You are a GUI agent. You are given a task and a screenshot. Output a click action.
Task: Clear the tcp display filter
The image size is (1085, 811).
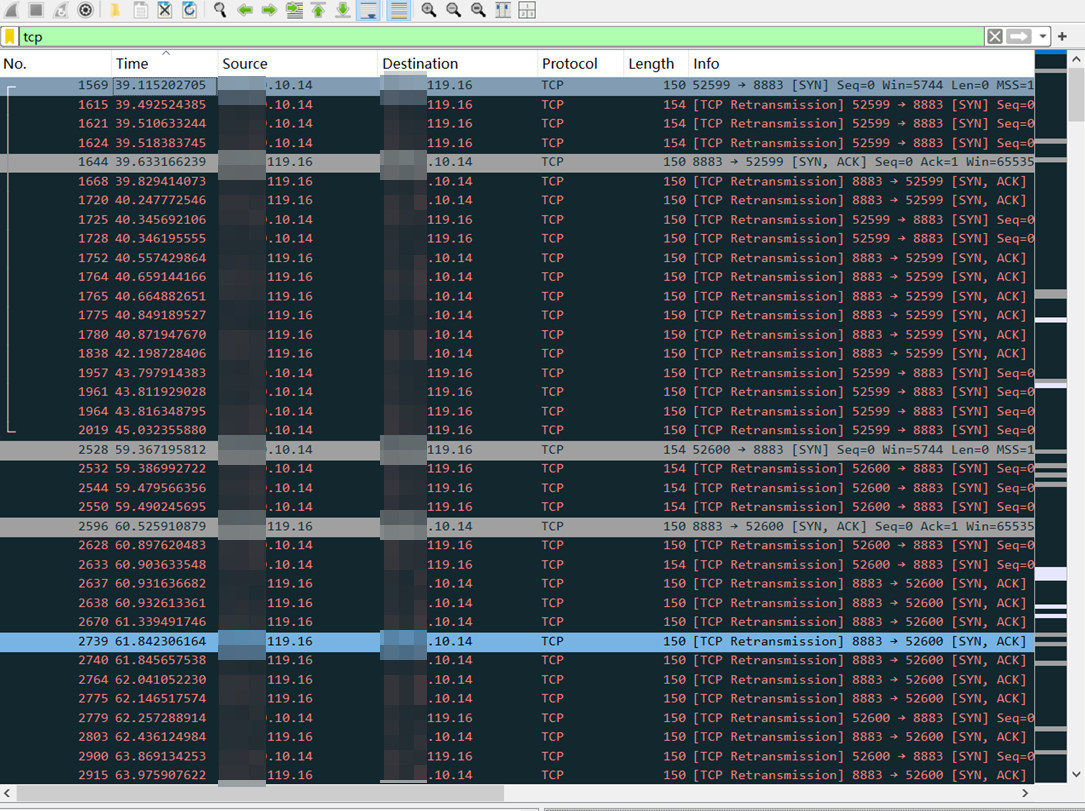tap(994, 37)
